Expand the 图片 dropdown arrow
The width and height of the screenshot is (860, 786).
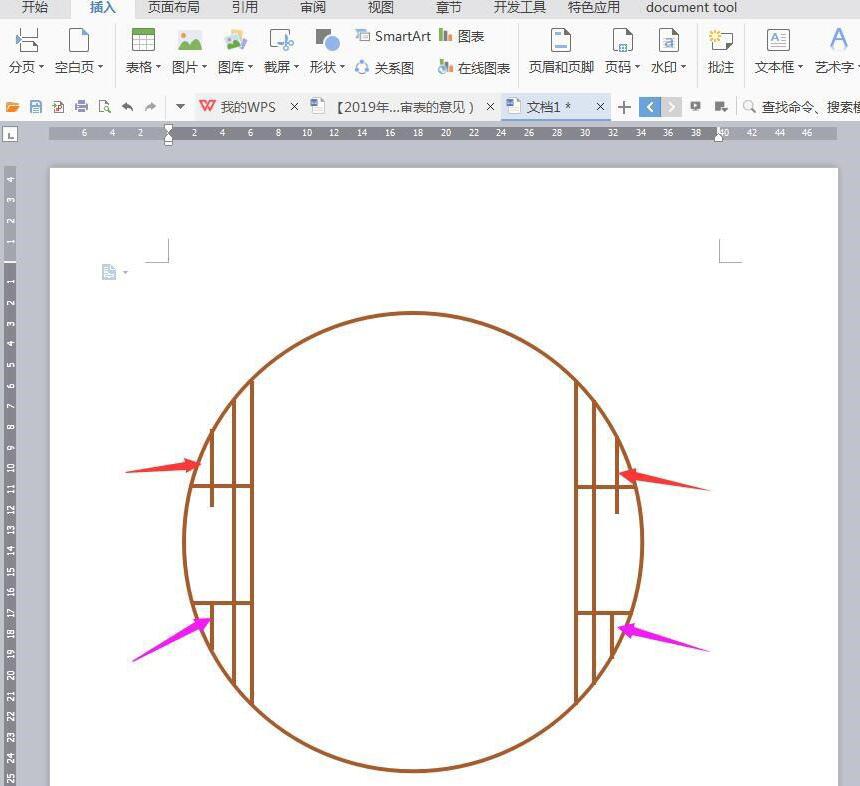(205, 67)
